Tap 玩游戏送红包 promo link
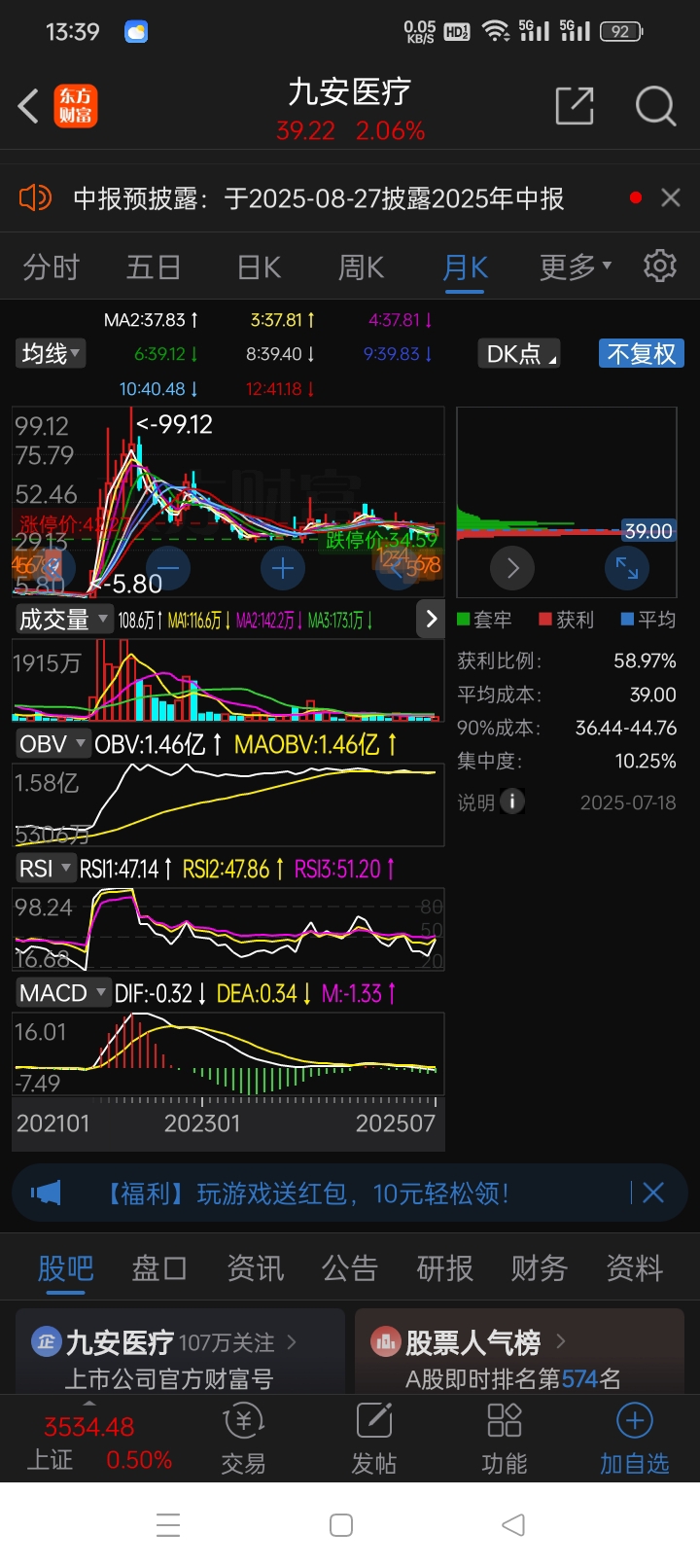This screenshot has width=700, height=1568. 305,1193
